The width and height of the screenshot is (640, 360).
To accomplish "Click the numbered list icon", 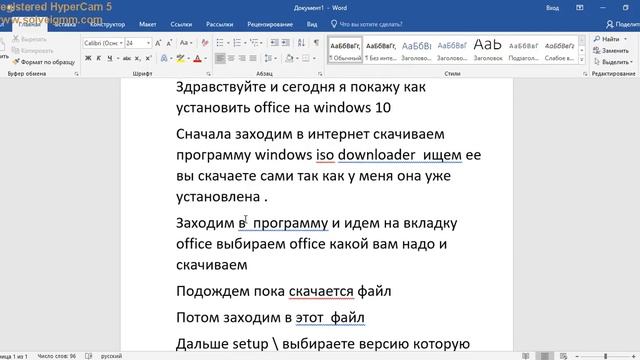I will (x=237, y=43).
